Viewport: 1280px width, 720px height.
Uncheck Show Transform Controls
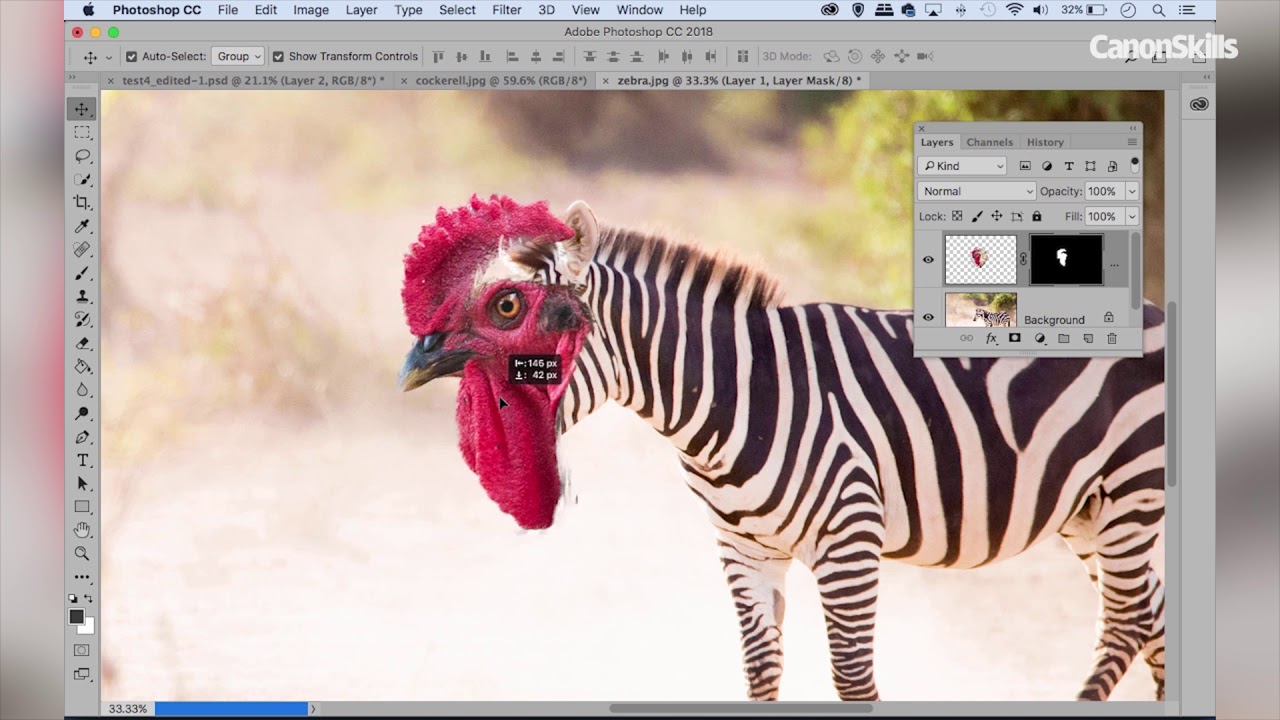coord(278,57)
